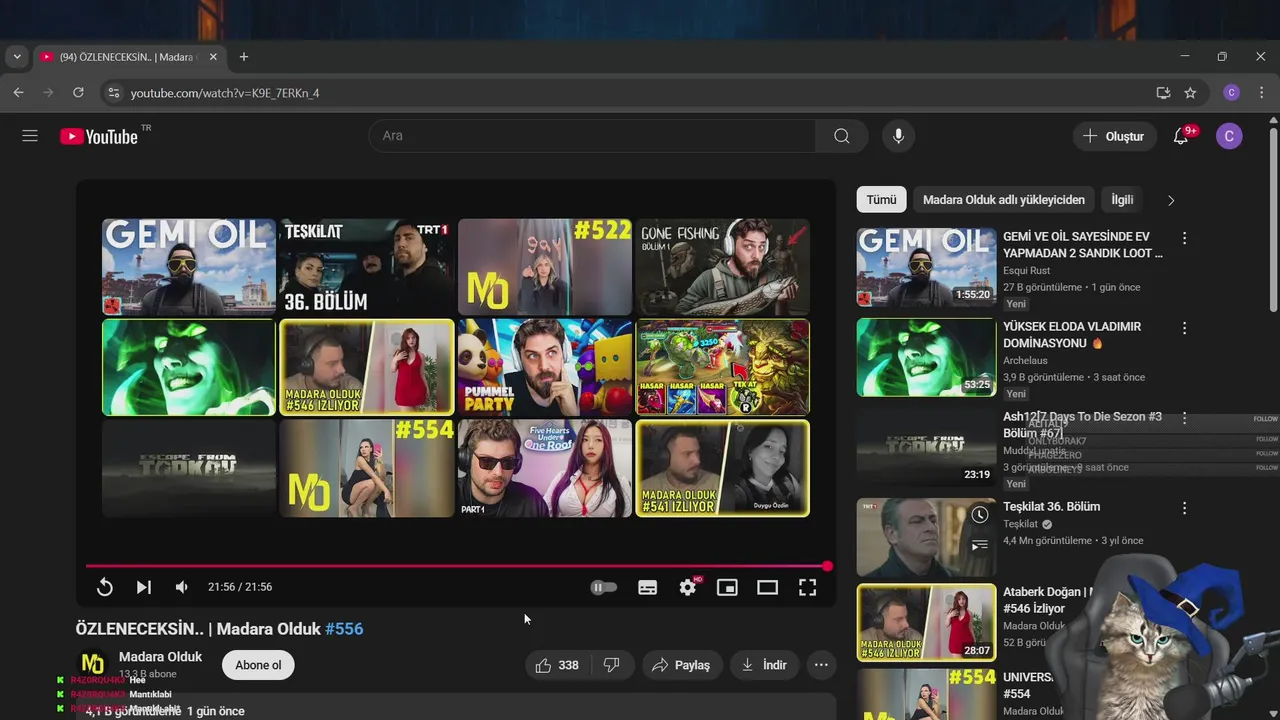
Task: Share the video via Paylaş
Action: 681,665
